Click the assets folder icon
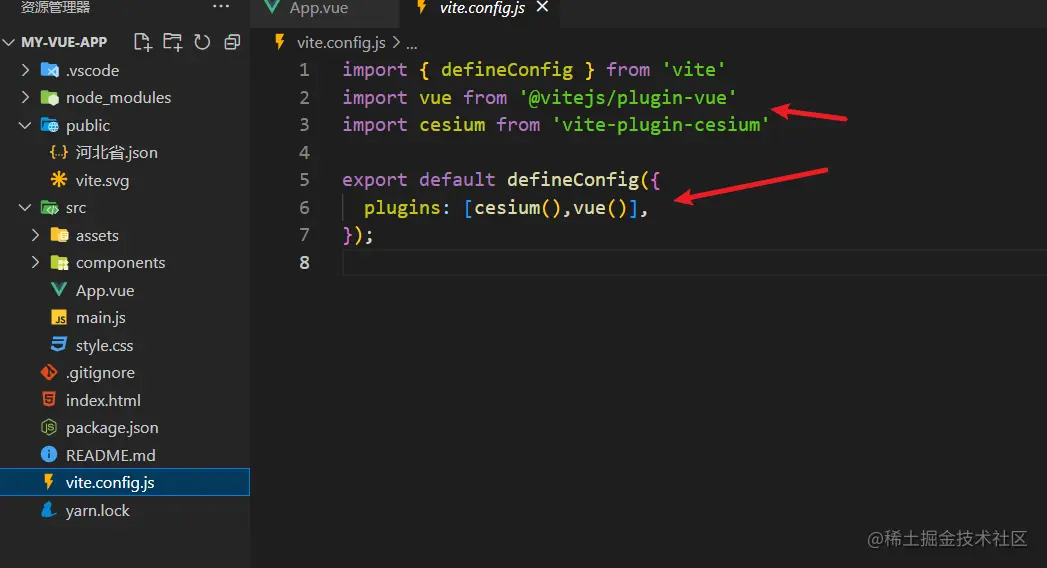 tap(59, 235)
